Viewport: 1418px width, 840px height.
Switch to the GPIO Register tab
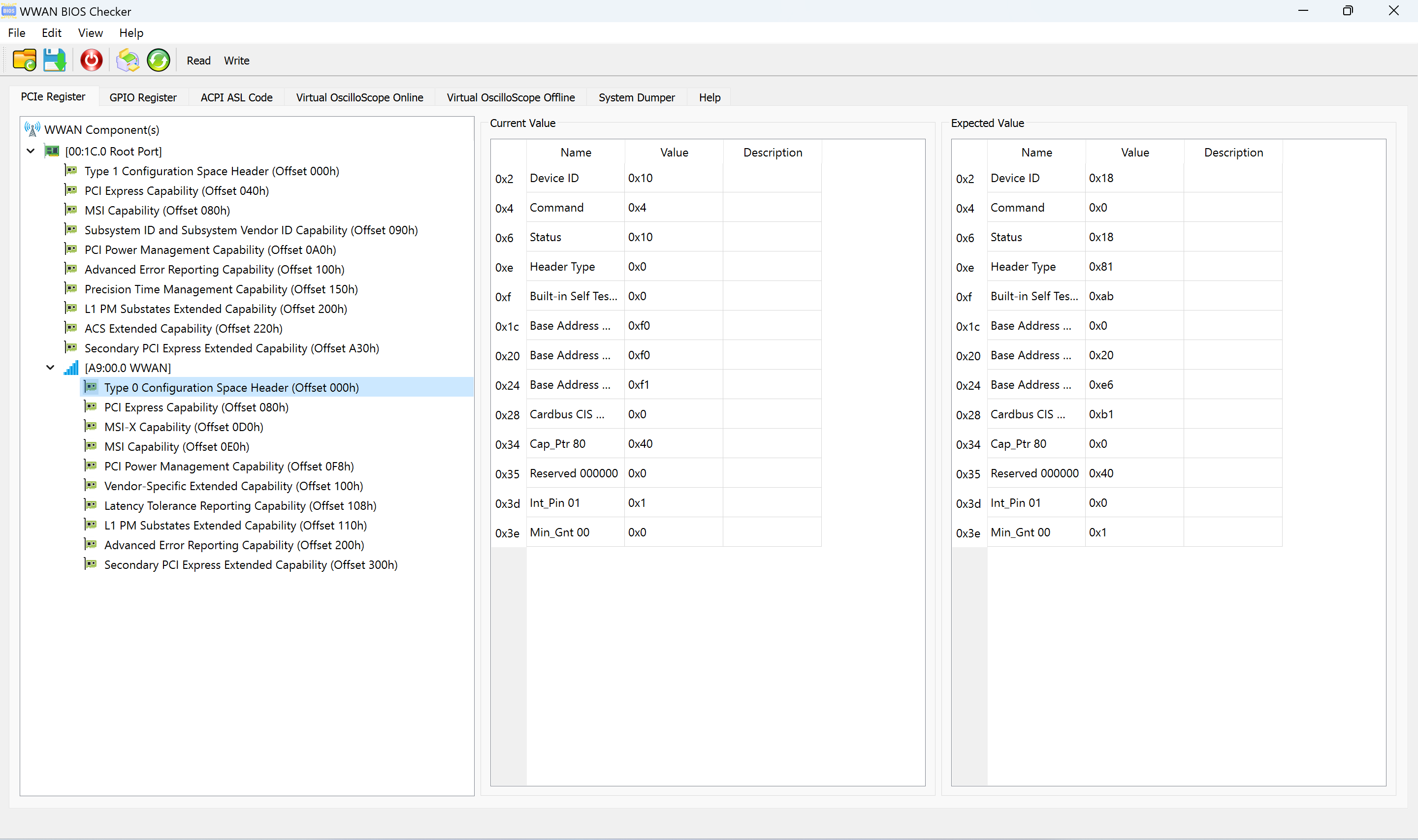click(143, 97)
